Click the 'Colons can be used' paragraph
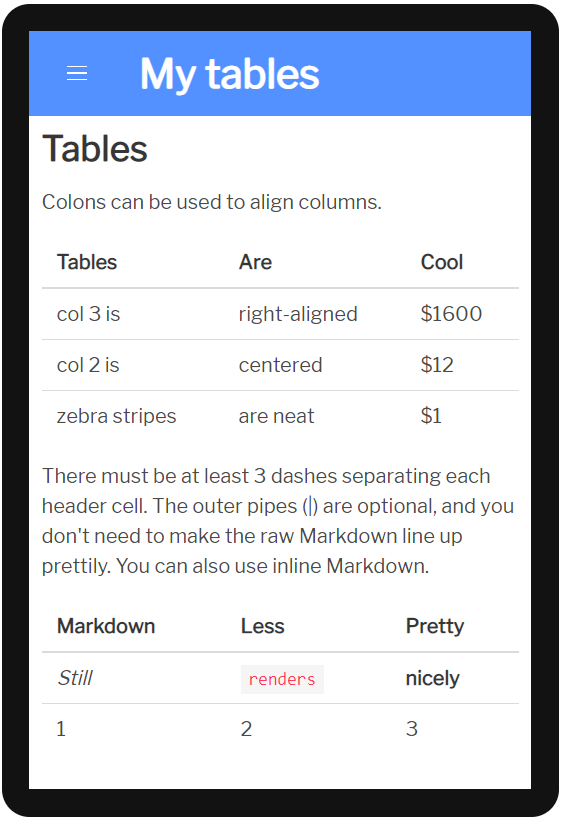562x822 pixels. point(212,202)
